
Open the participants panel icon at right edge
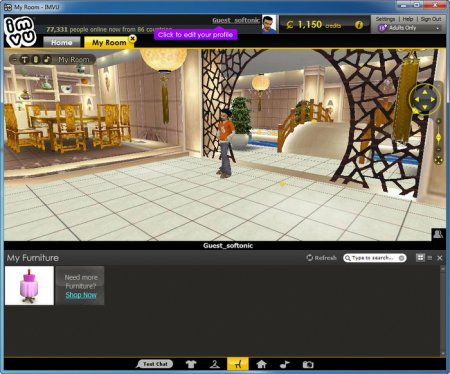click(x=438, y=234)
